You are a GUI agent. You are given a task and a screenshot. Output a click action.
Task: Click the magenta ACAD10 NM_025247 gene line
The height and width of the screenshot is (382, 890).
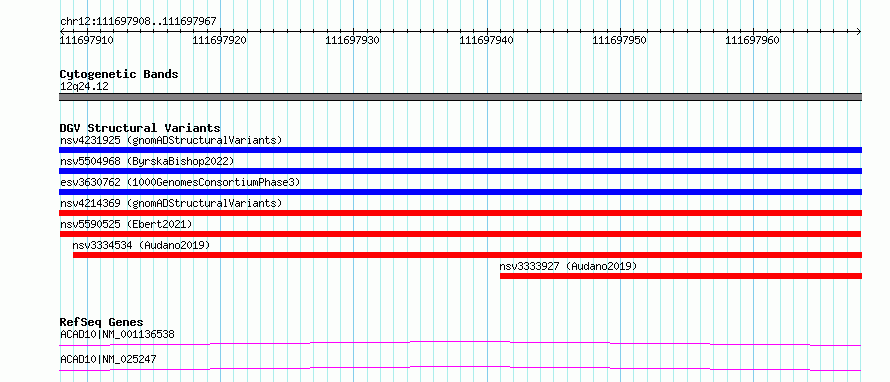click(460, 368)
